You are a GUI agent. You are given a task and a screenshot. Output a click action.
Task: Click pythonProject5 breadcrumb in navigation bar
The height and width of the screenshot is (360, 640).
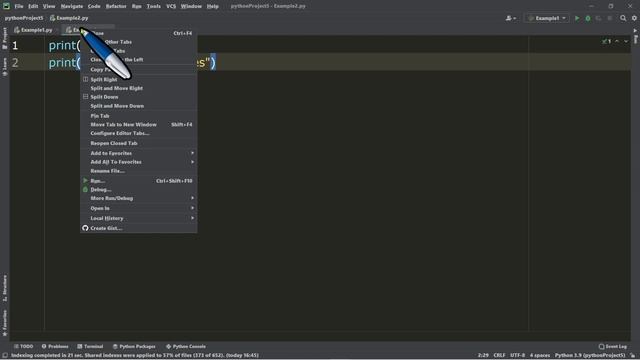[x=24, y=18]
